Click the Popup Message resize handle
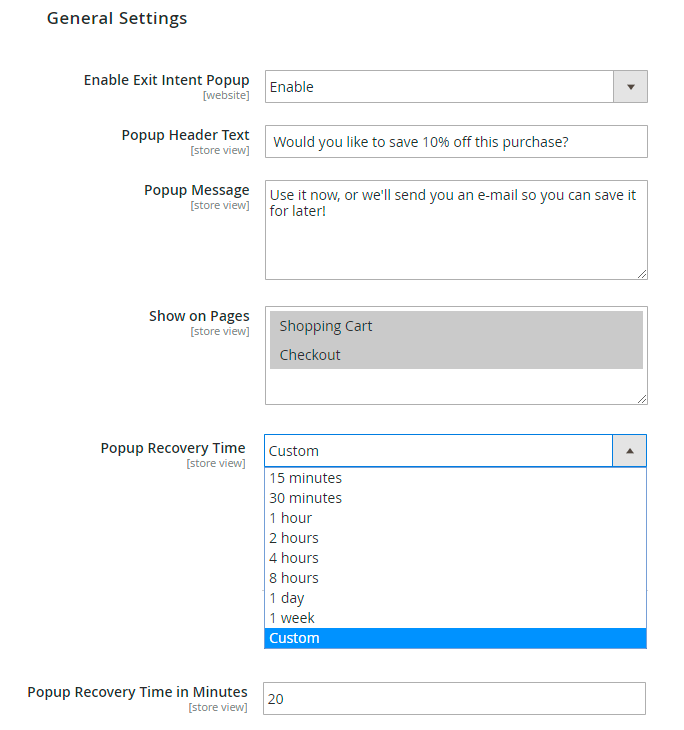The image size is (684, 730). click(642, 274)
